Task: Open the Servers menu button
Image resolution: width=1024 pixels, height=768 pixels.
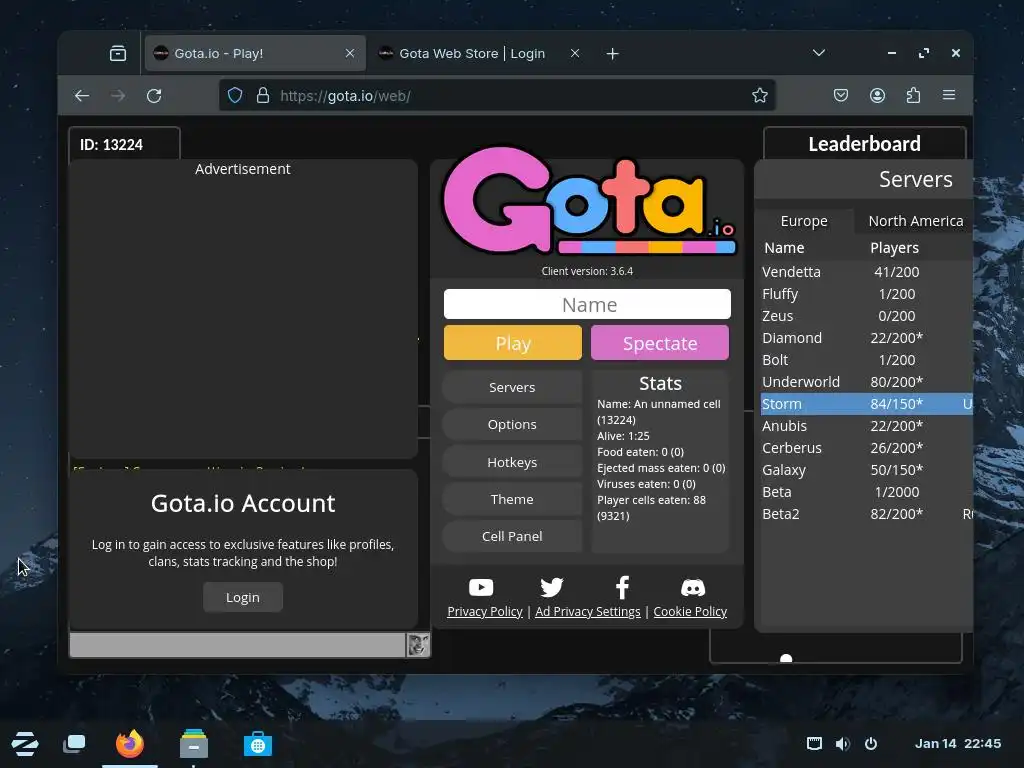Action: coord(512,387)
